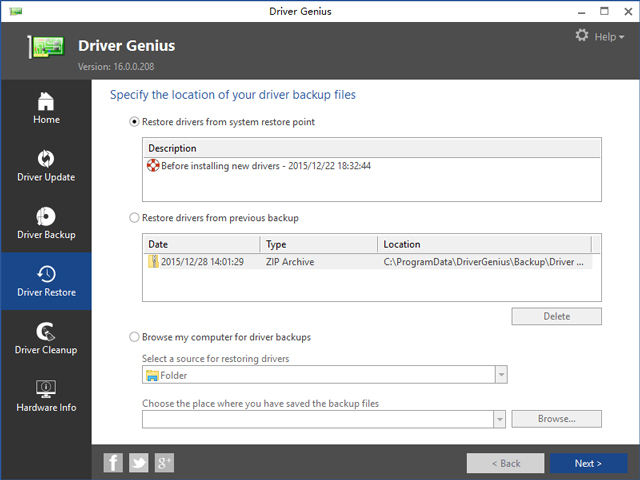
Task: Open the Driver Update section
Action: tap(46, 166)
